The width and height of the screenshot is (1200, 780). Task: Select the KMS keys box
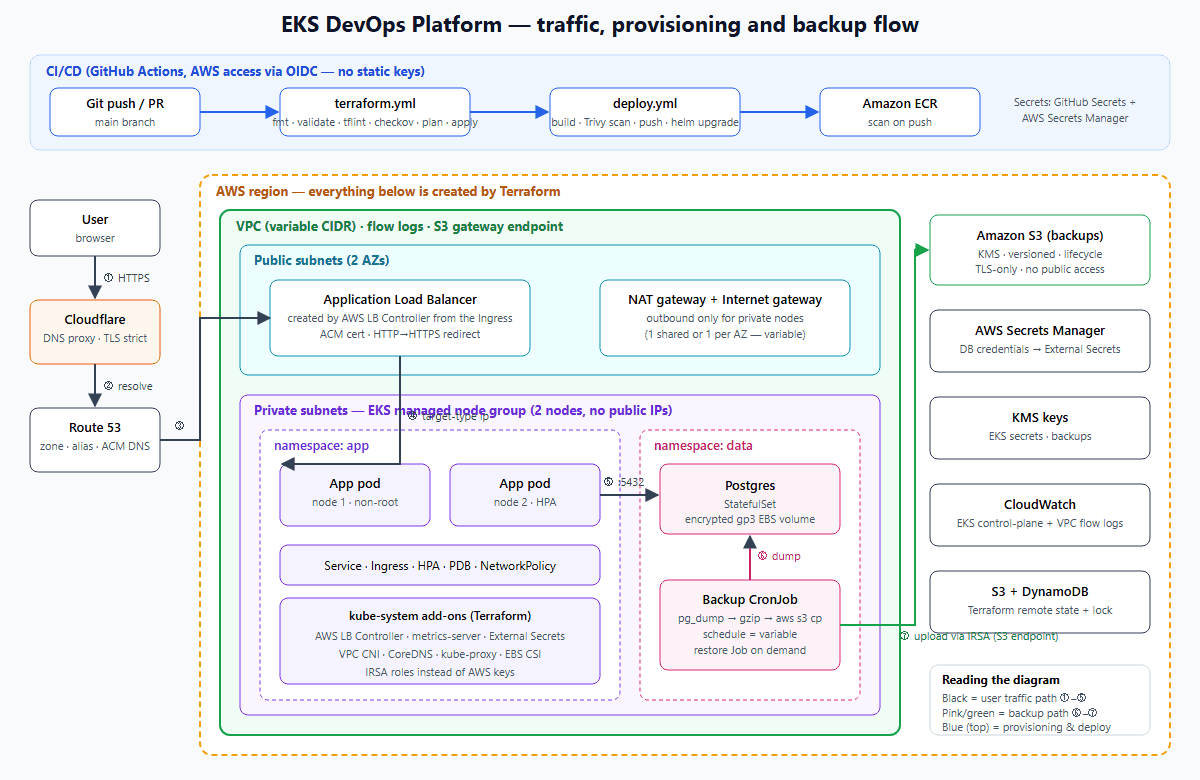(x=1040, y=427)
